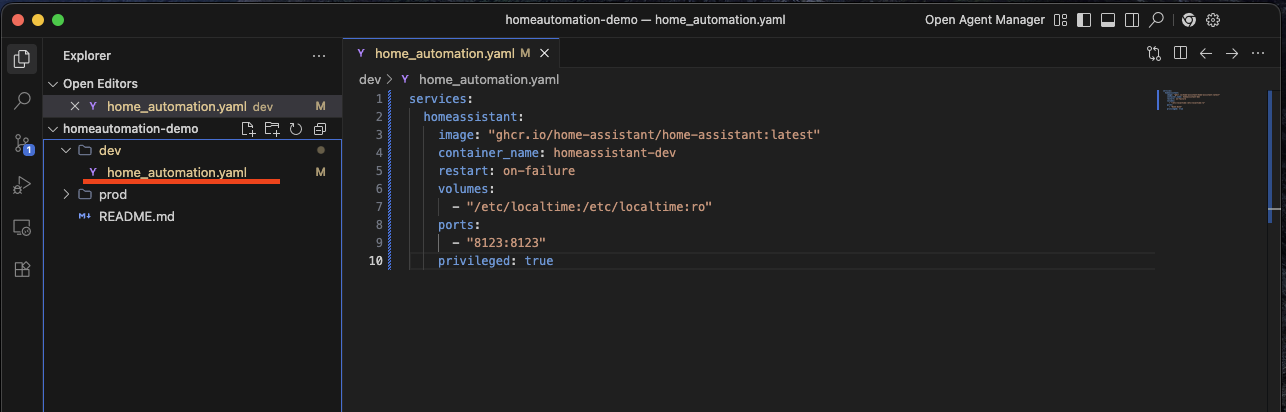Open Explorer panel more actions menu

point(319,56)
